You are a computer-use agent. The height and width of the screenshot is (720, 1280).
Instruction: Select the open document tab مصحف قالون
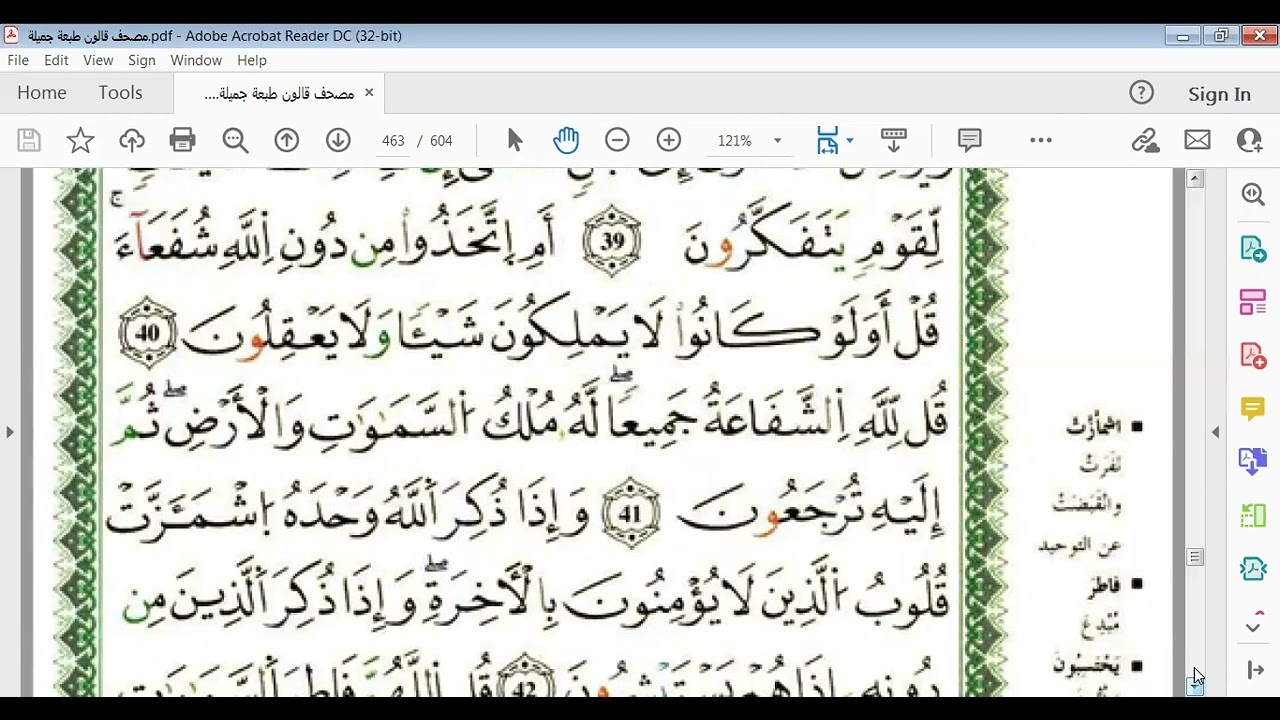(278, 93)
